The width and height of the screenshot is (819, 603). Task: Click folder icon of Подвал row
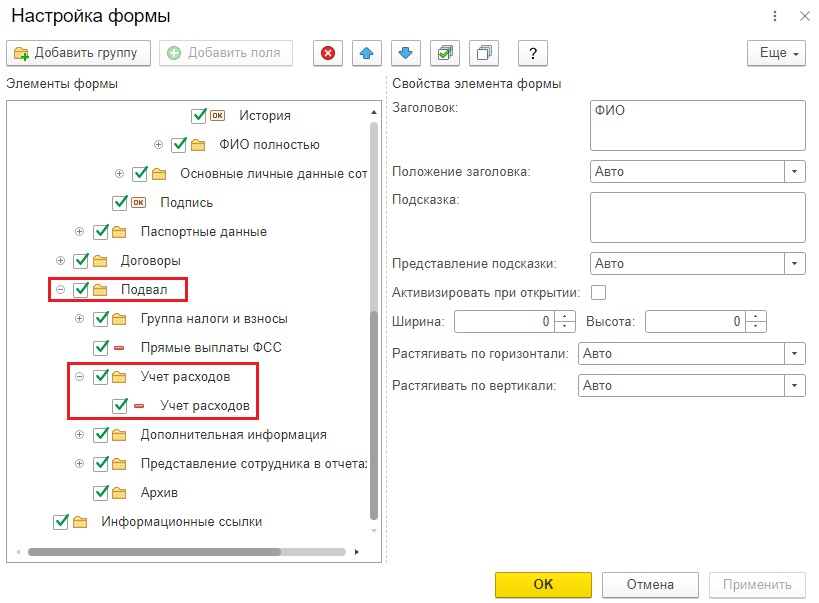pyautogui.click(x=100, y=289)
